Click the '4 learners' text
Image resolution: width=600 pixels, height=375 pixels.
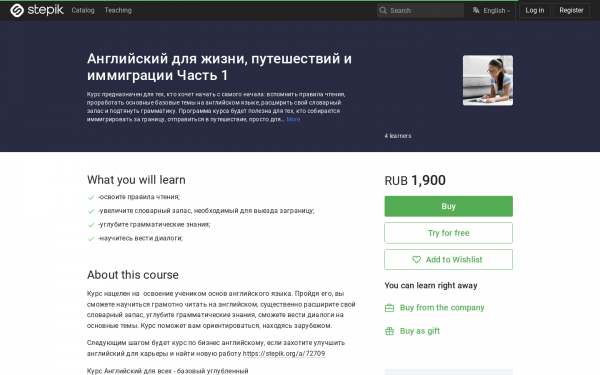tap(398, 136)
